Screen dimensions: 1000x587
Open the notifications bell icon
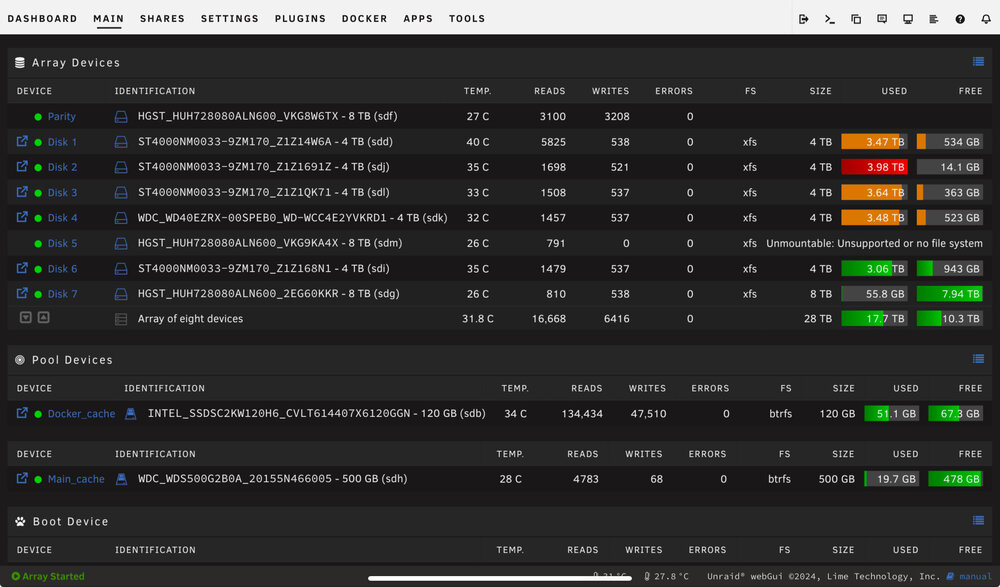(986, 19)
